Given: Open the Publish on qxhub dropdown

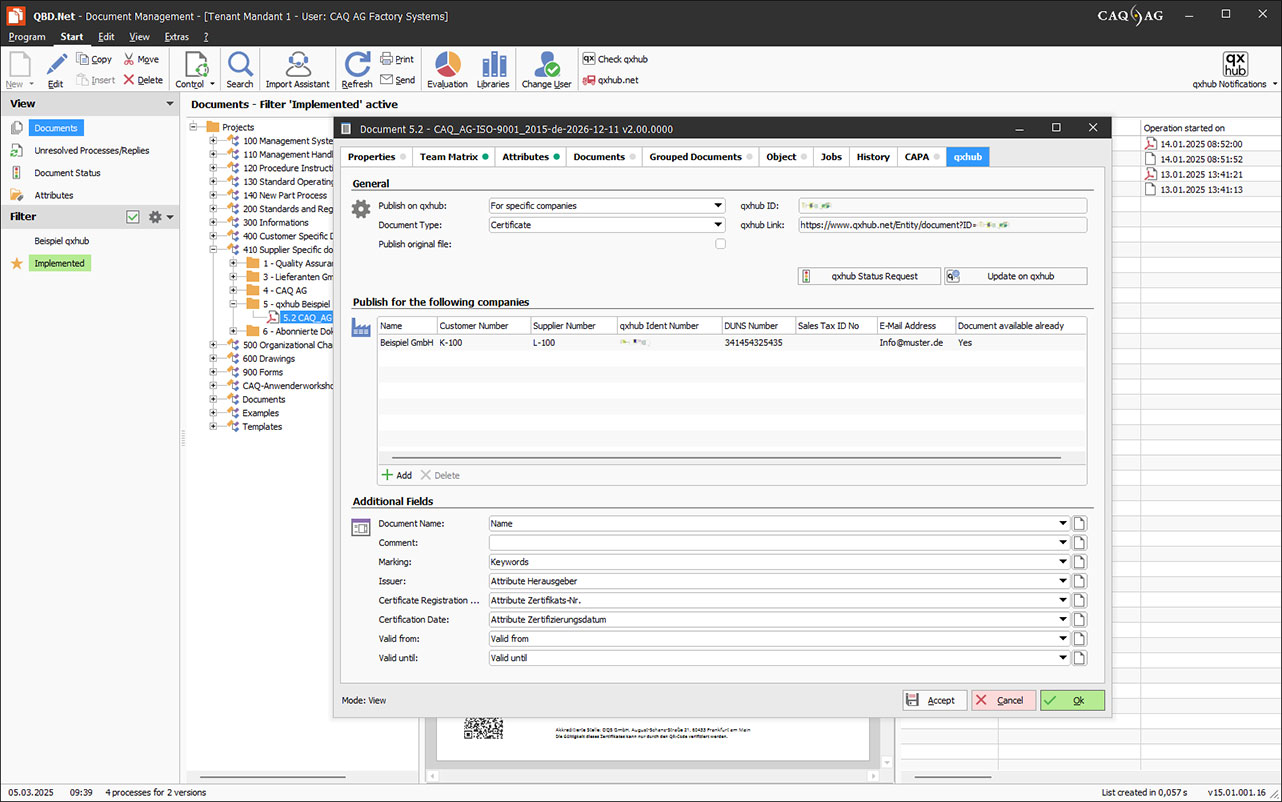Looking at the screenshot, I should (606, 206).
